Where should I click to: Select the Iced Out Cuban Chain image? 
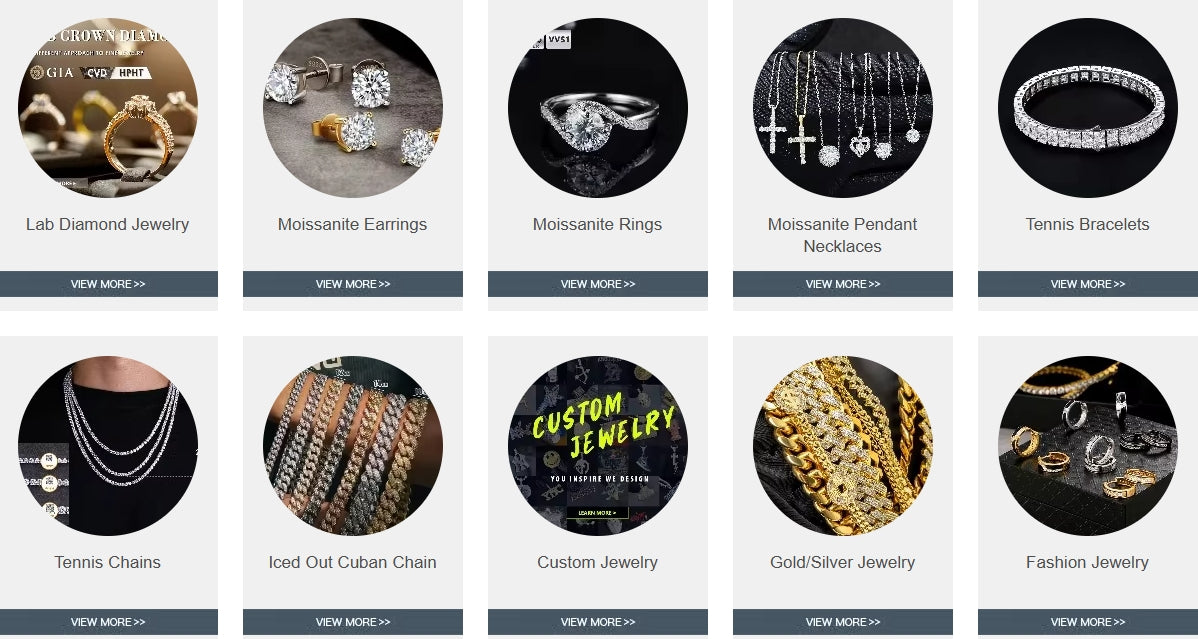click(353, 446)
